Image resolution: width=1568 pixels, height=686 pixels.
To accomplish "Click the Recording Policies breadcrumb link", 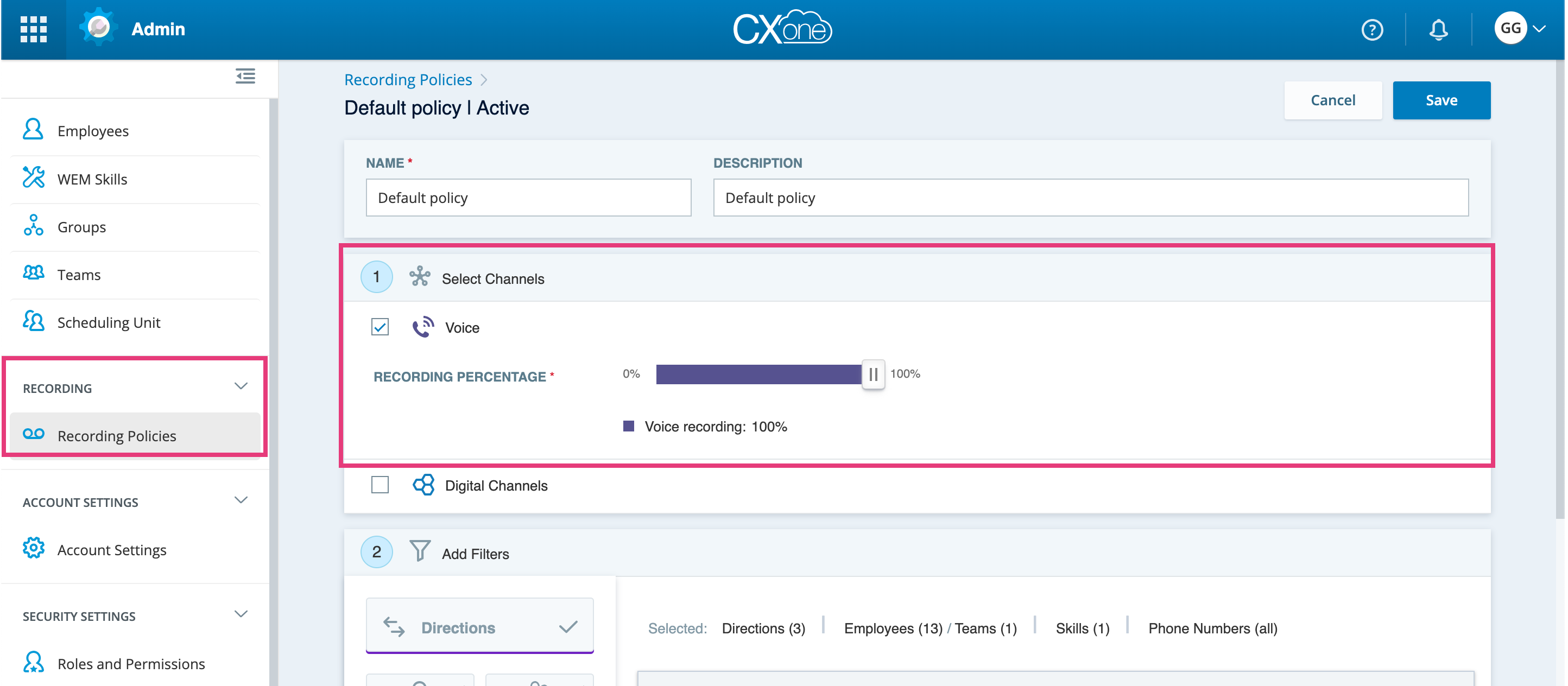I will (408, 80).
